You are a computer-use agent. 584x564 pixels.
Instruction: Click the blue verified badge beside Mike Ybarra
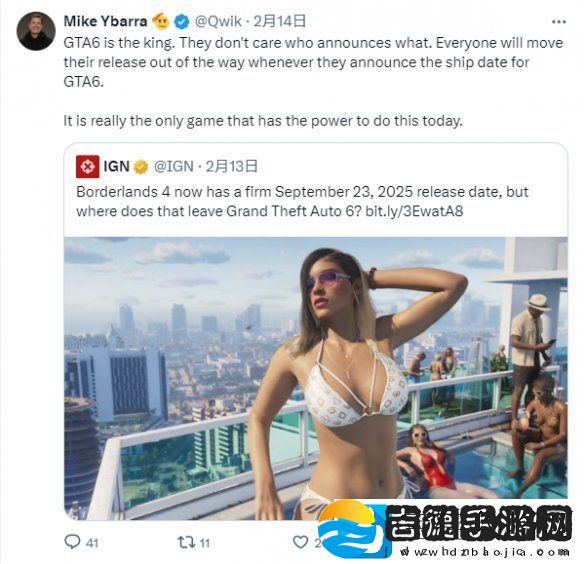(x=182, y=22)
